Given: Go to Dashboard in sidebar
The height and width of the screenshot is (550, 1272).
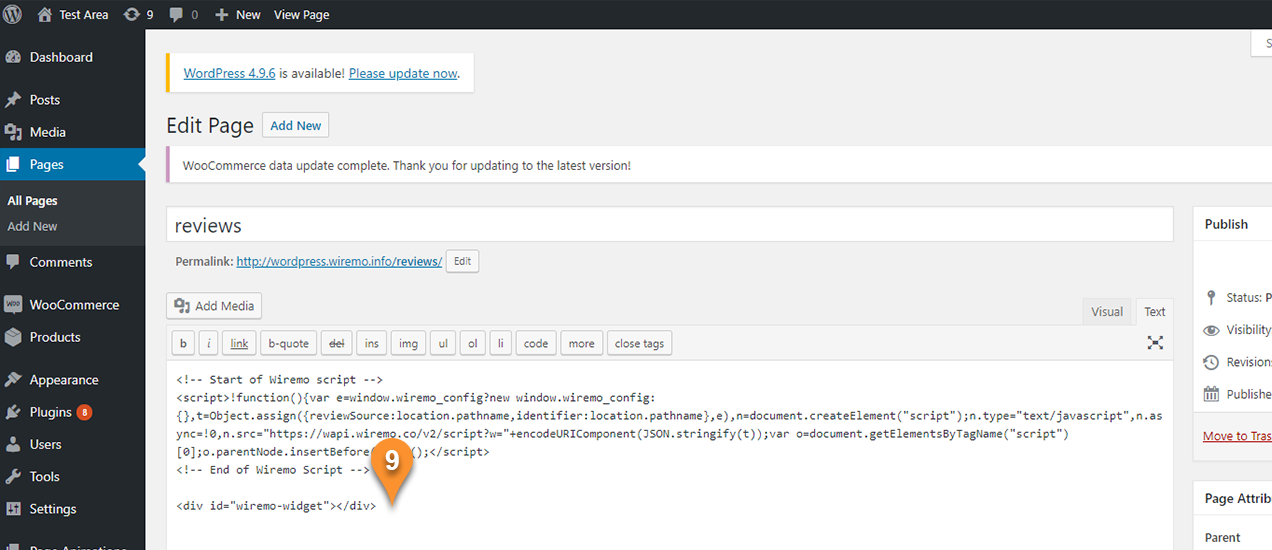Looking at the screenshot, I should pyautogui.click(x=72, y=57).
